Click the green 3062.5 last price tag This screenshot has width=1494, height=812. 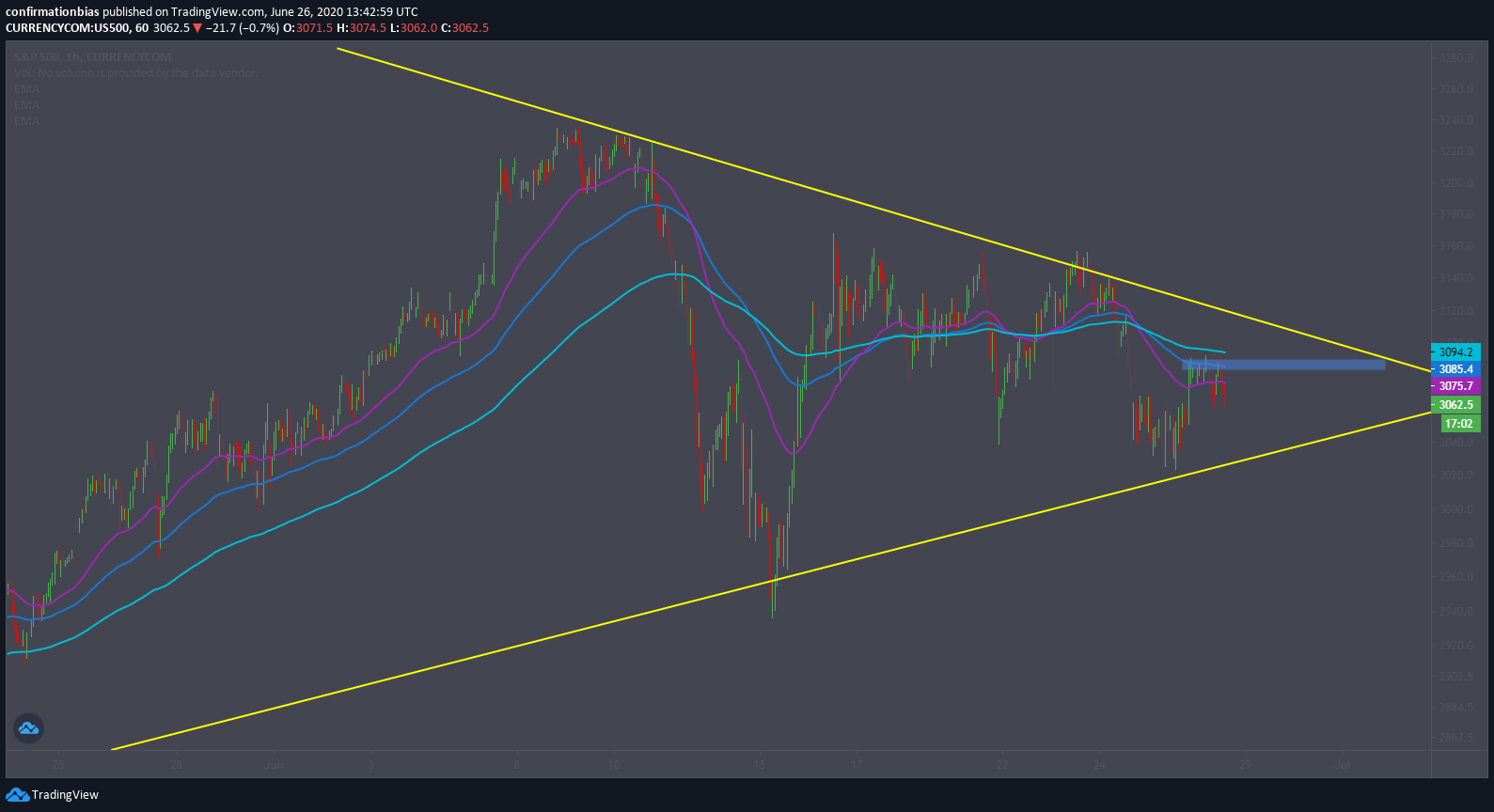1455,405
